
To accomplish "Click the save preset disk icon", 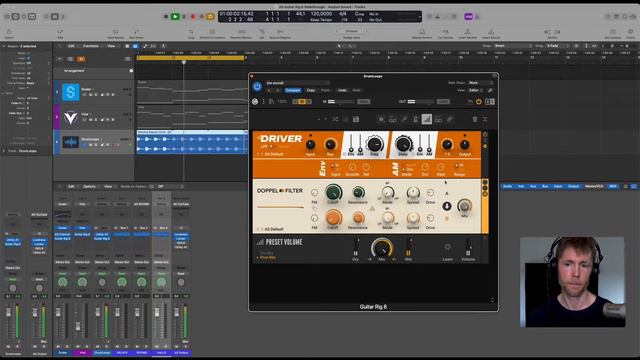I will (x=356, y=119).
